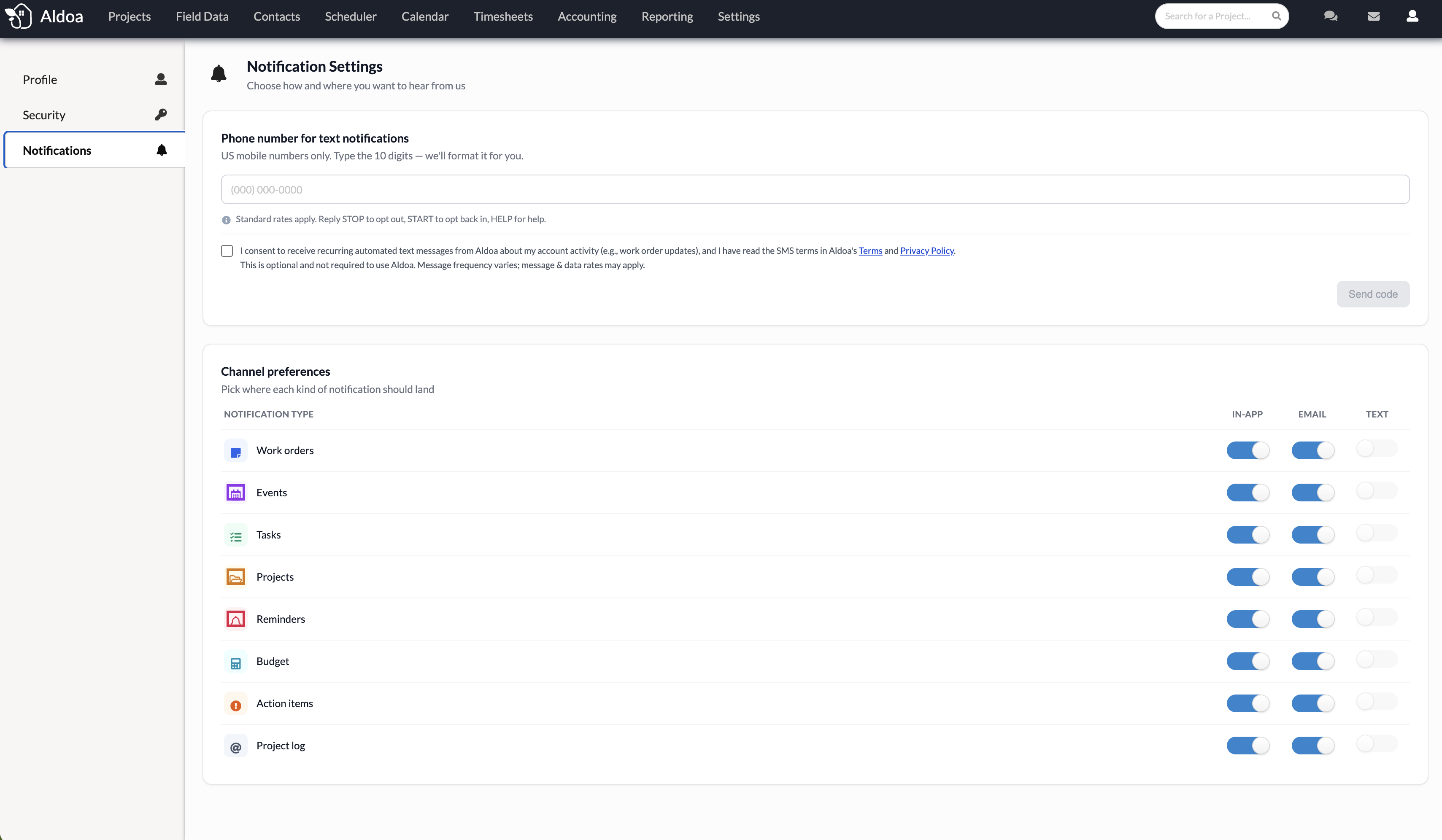The image size is (1442, 840).
Task: Enable Text for Project log
Action: pos(1377,744)
